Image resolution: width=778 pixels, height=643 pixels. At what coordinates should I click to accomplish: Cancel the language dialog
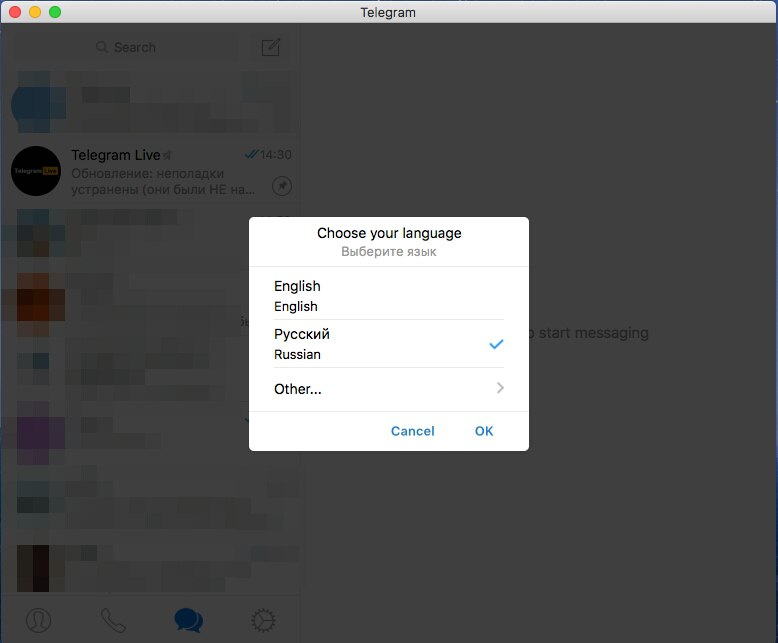pyautogui.click(x=412, y=431)
